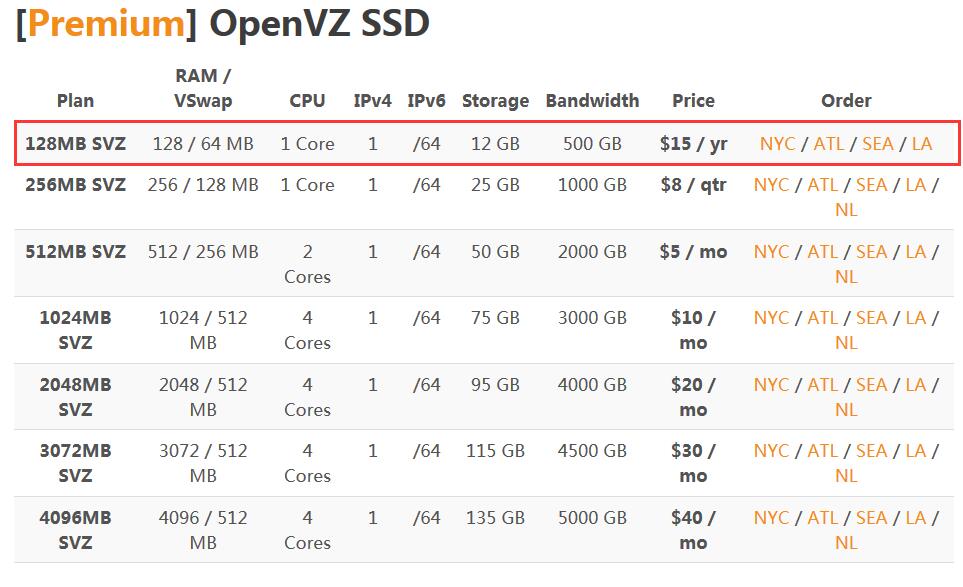The height and width of the screenshot is (587, 963).
Task: Order 4096MB SVZ plan in SEA
Action: [871, 518]
